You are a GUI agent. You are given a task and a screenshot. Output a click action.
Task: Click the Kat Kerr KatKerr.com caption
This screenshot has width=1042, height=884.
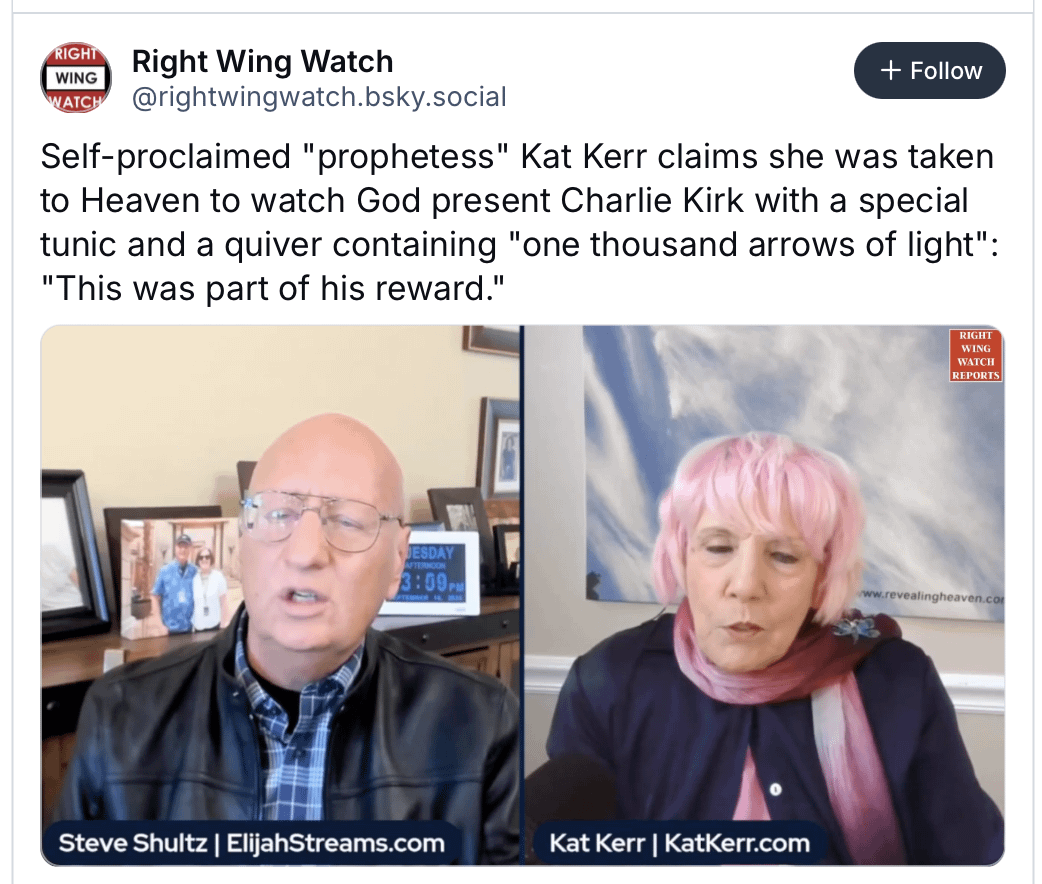pos(679,843)
